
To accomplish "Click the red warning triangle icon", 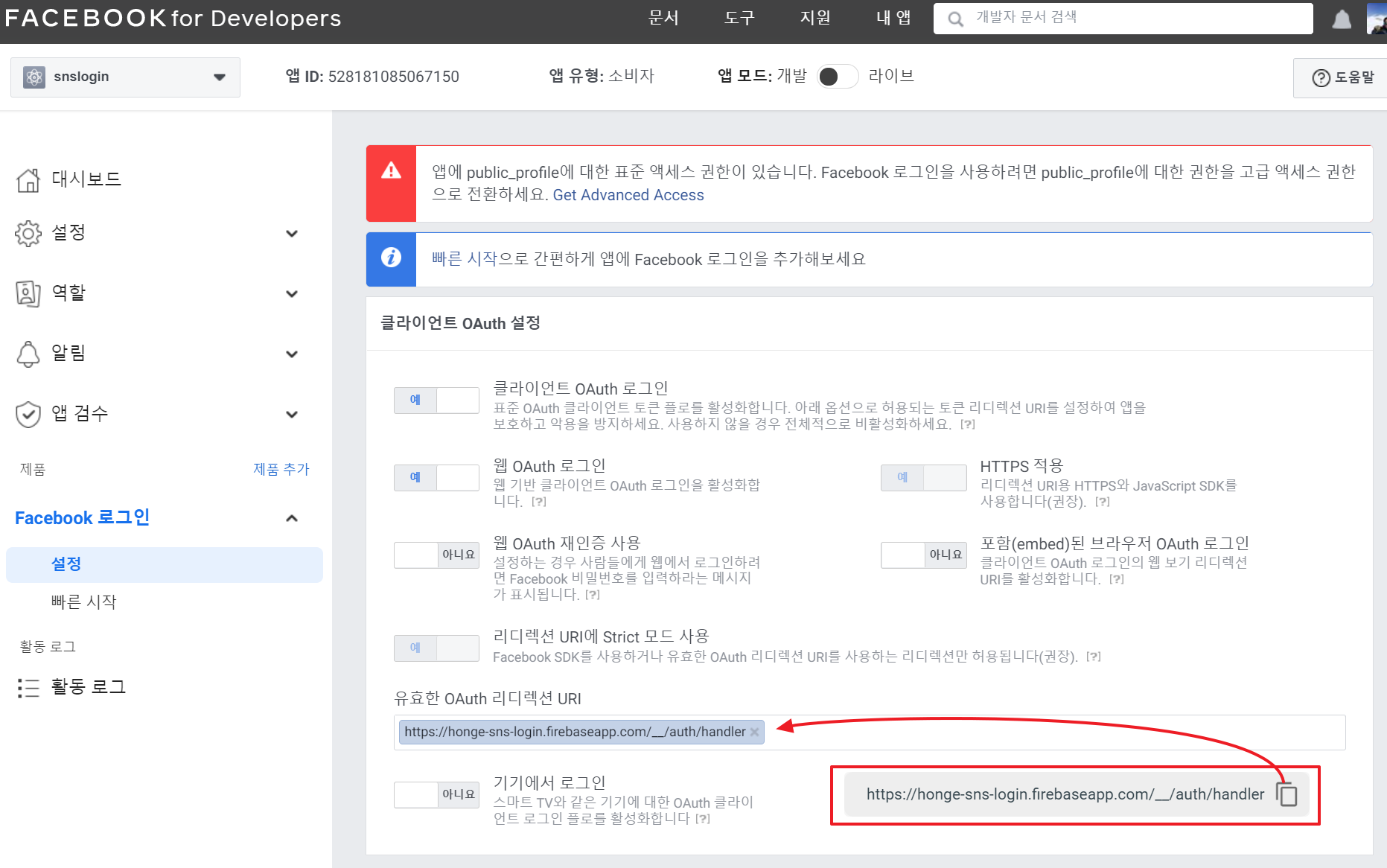I will pyautogui.click(x=391, y=170).
